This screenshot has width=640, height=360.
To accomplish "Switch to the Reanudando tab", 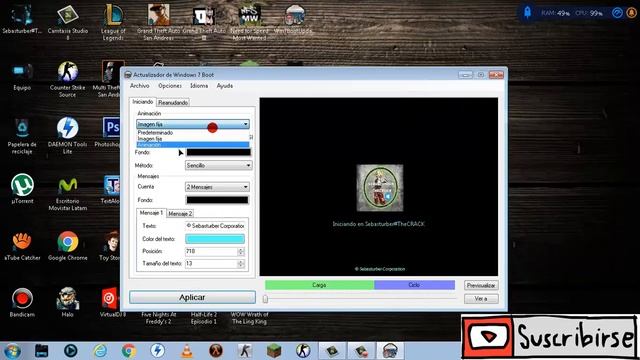I will [173, 102].
